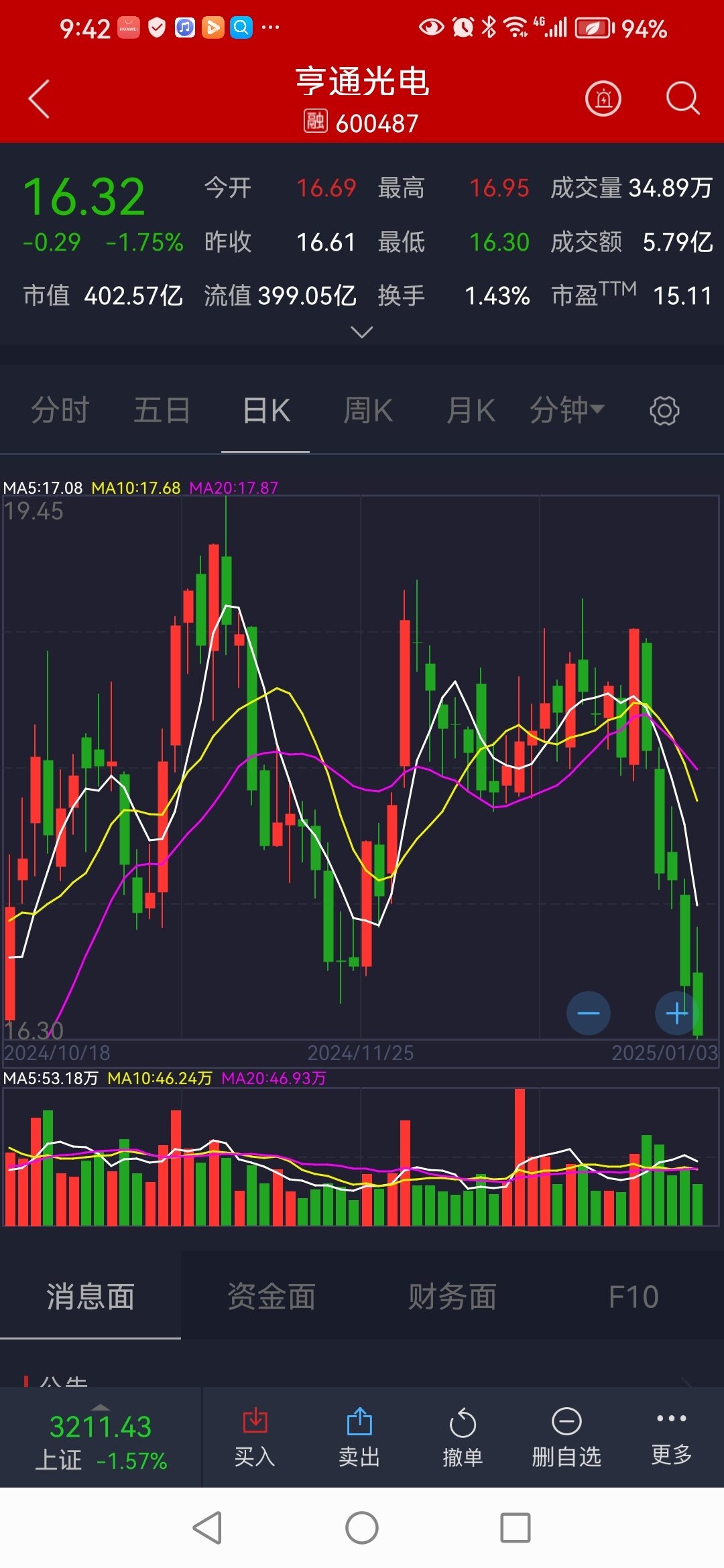Open the stock search magnifier
Viewport: 724px width, 1568px height.
(682, 99)
